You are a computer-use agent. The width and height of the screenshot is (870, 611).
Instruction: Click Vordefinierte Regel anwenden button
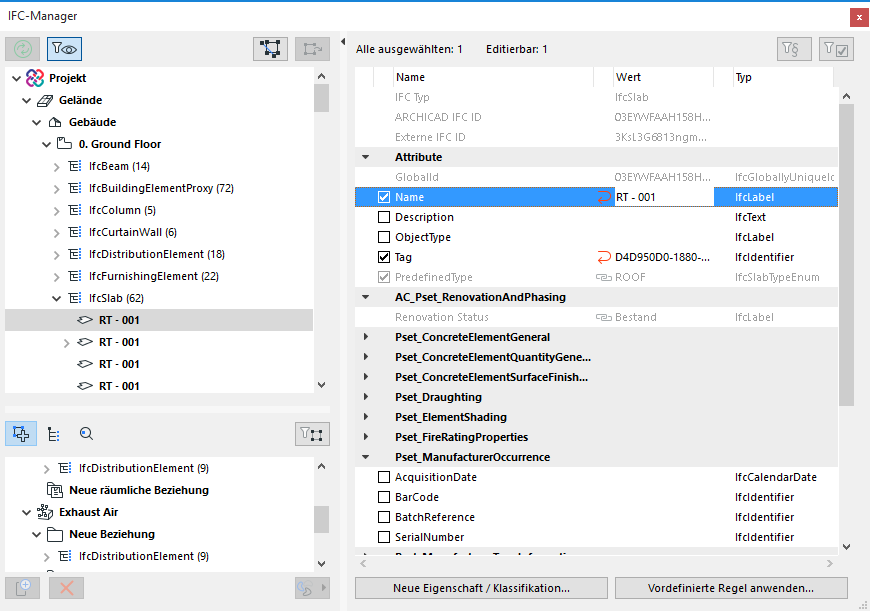pyautogui.click(x=731, y=588)
